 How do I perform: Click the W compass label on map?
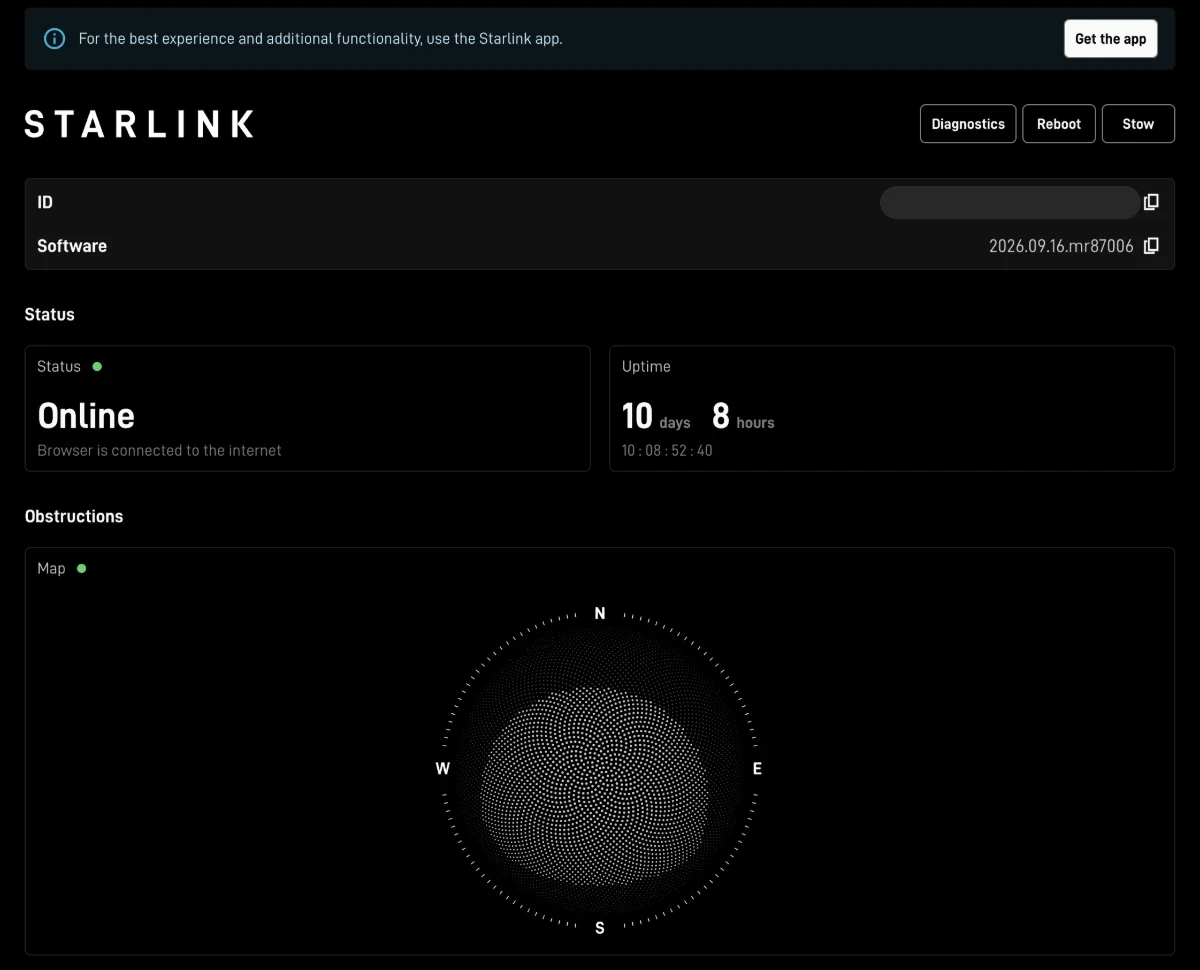(x=443, y=769)
